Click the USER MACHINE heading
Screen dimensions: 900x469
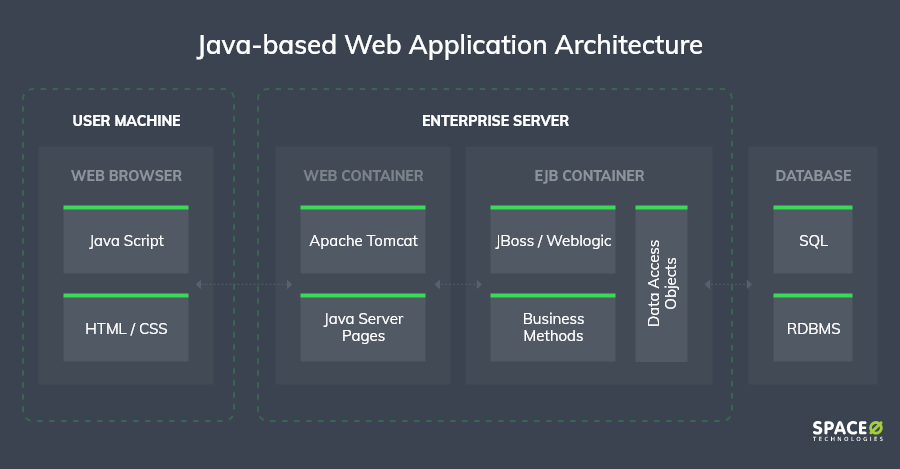pyautogui.click(x=126, y=121)
